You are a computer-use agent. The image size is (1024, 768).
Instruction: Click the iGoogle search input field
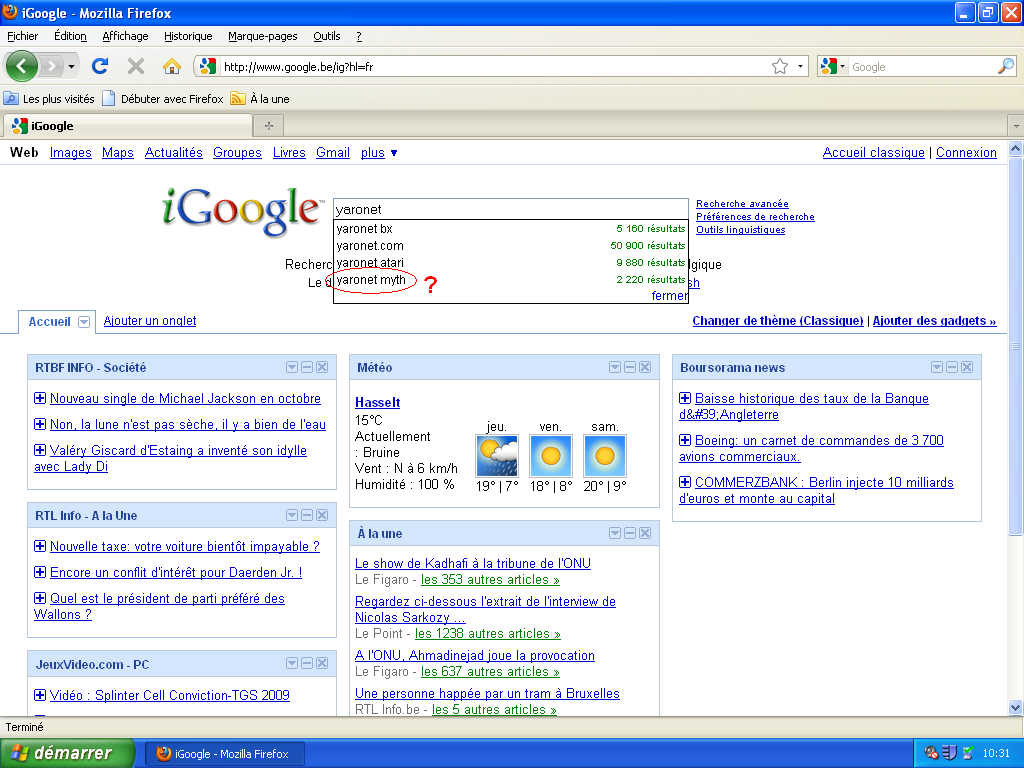click(x=510, y=210)
